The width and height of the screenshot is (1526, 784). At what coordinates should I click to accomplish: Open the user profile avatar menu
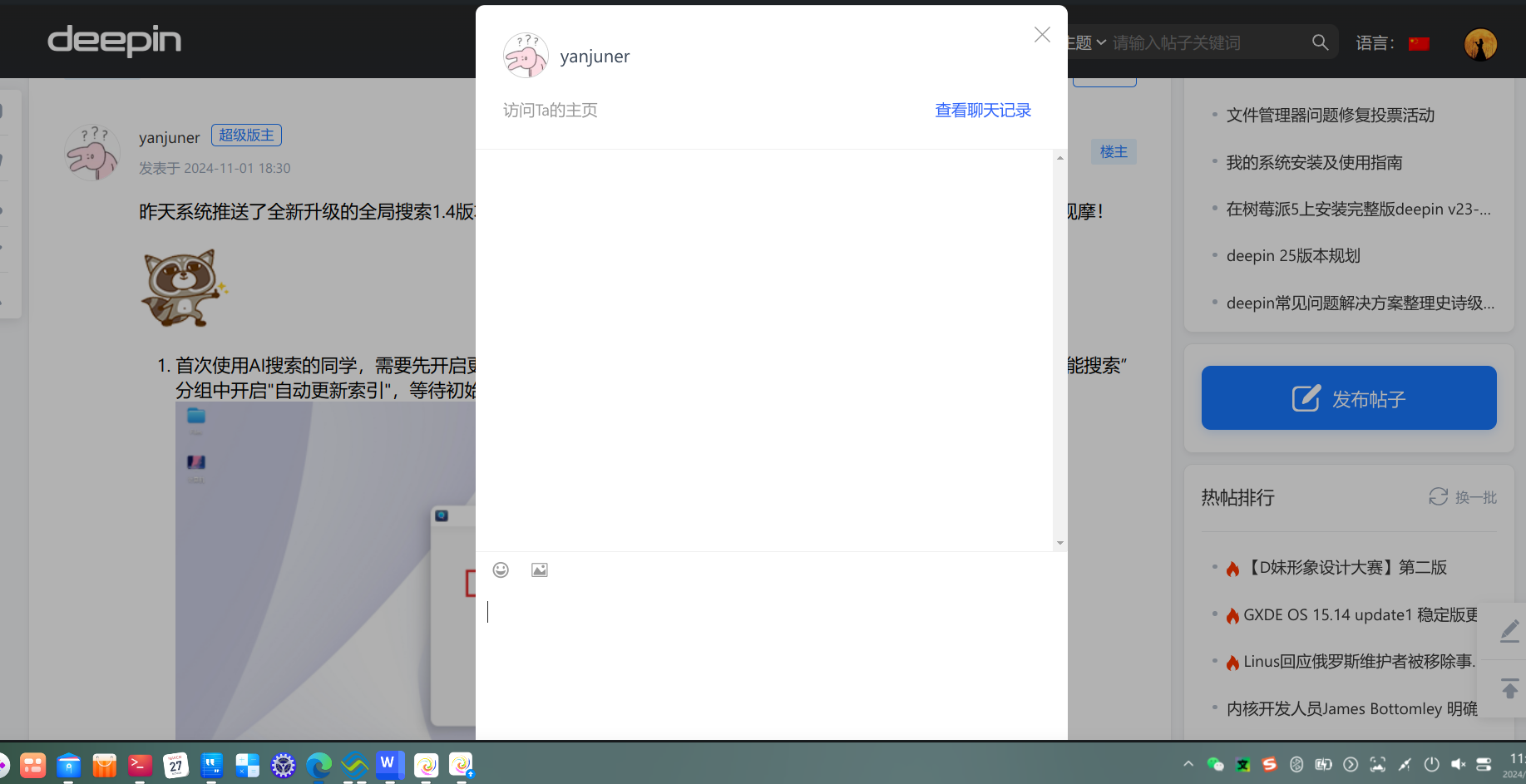tap(1480, 44)
